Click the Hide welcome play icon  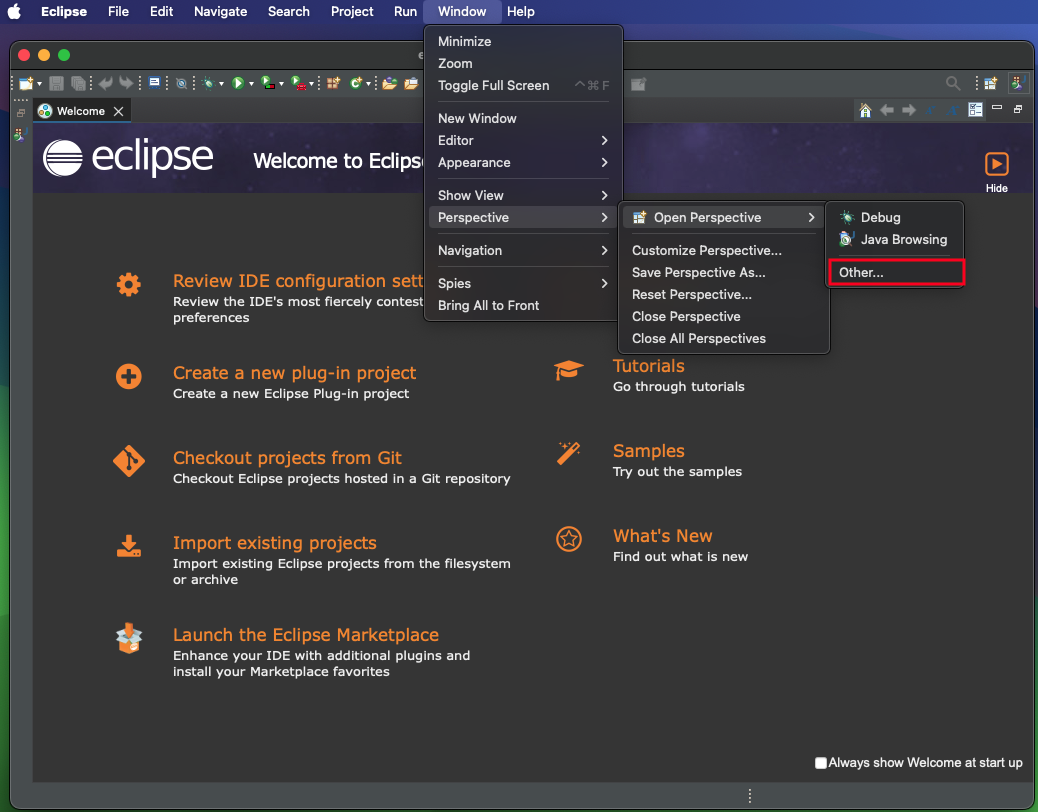point(996,164)
